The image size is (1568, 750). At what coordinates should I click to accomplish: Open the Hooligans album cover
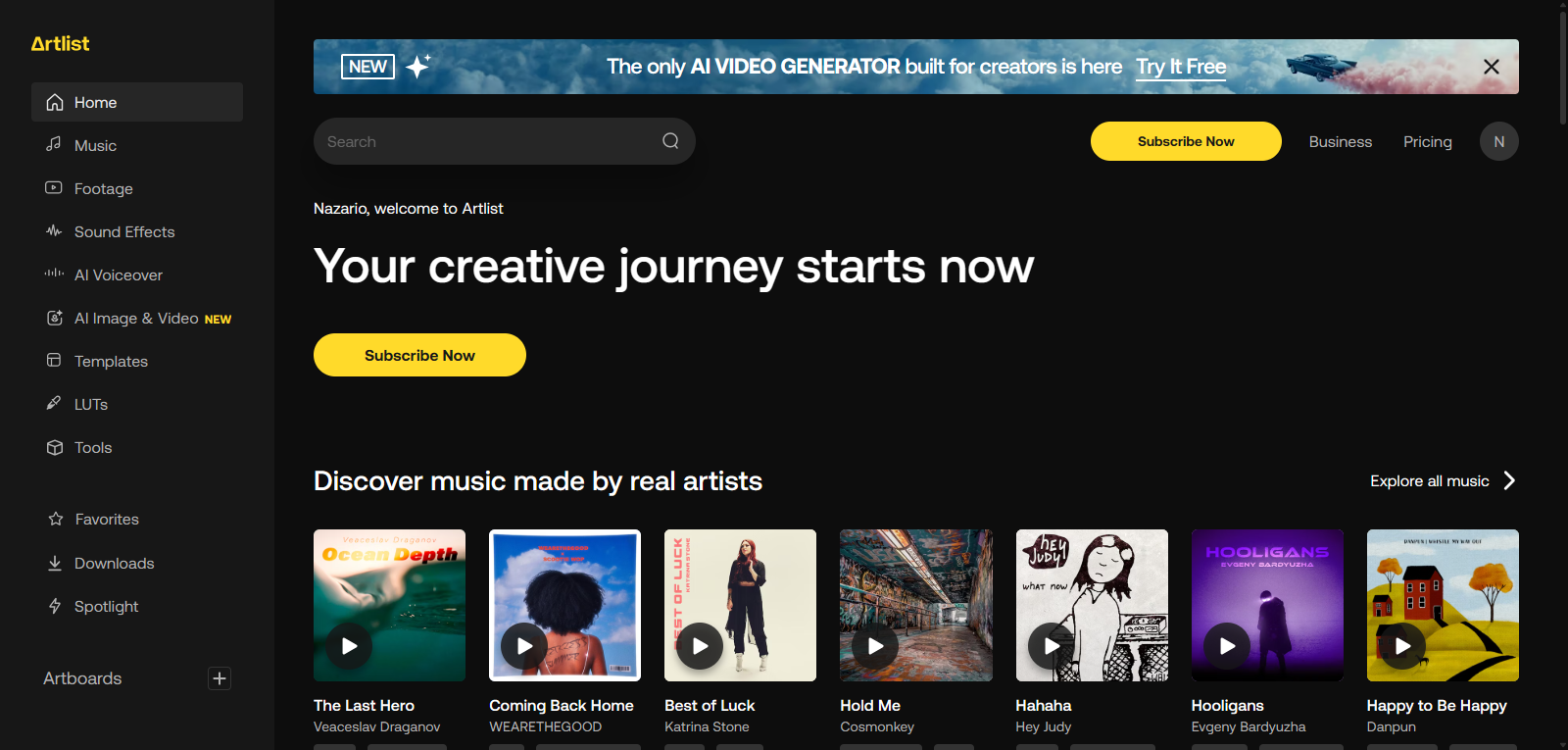coord(1267,605)
